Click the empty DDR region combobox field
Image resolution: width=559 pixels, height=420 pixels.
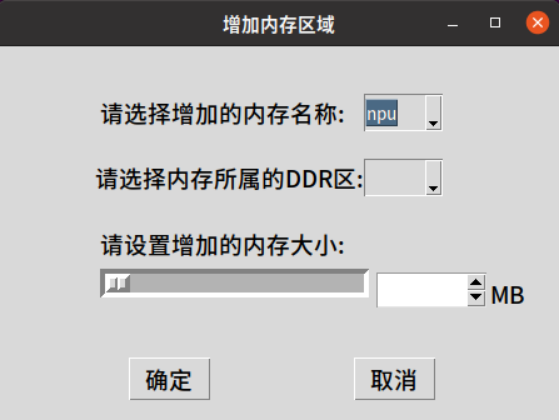(x=395, y=178)
